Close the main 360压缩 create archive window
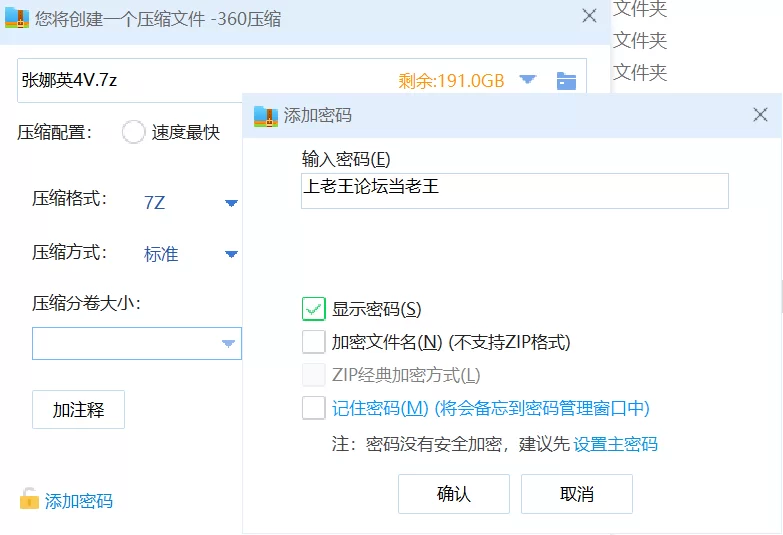 click(589, 16)
